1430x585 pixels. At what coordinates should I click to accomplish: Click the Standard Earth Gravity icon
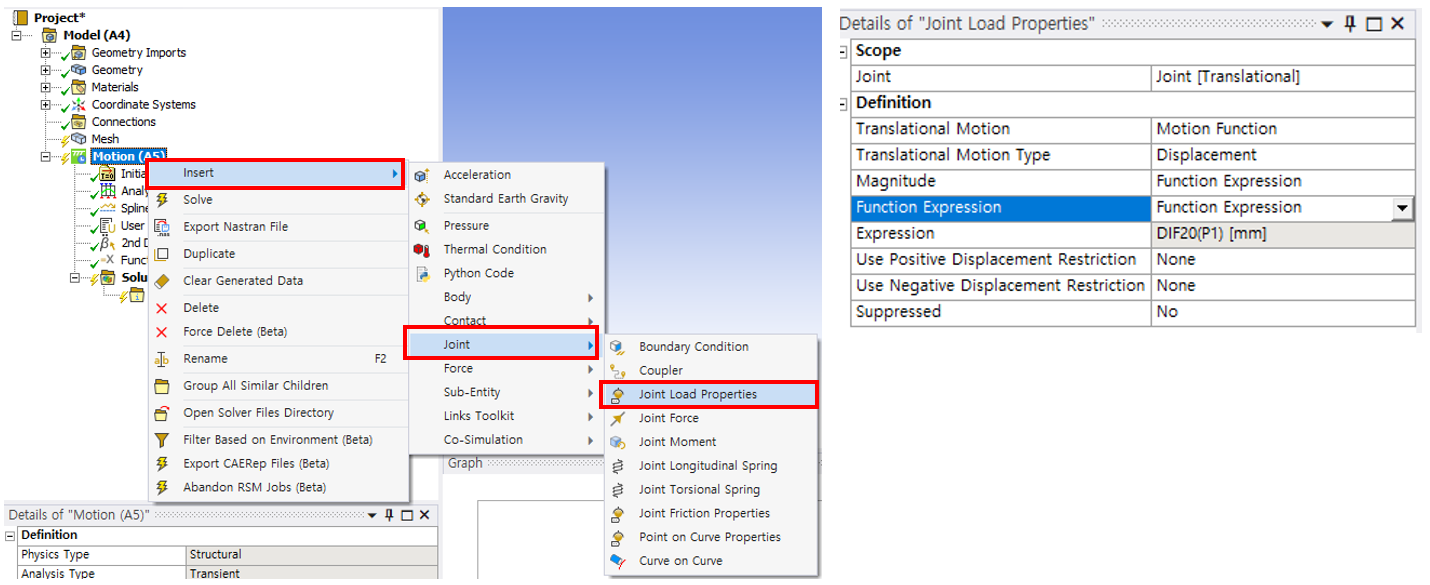pos(422,199)
